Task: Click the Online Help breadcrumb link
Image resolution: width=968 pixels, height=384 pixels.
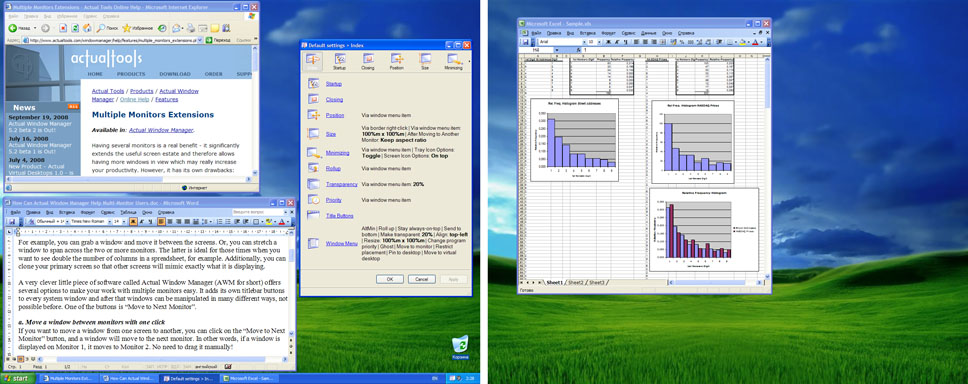Action: click(134, 99)
